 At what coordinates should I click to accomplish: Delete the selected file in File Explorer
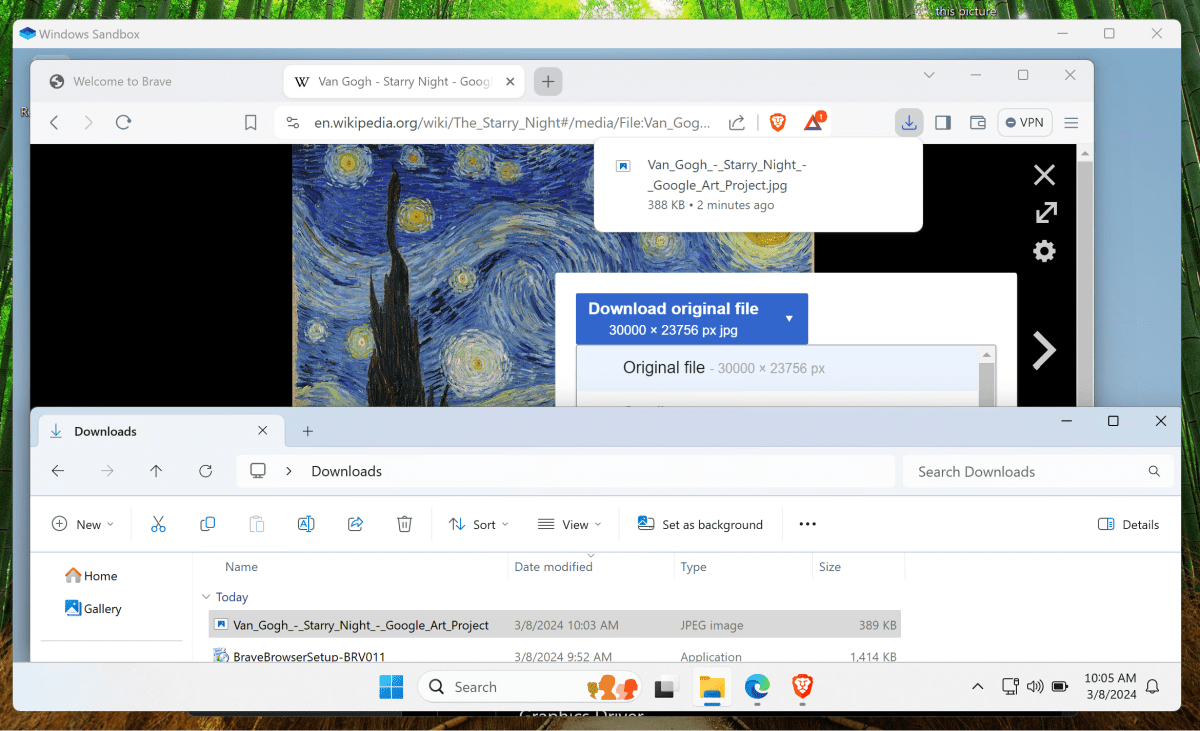point(404,523)
